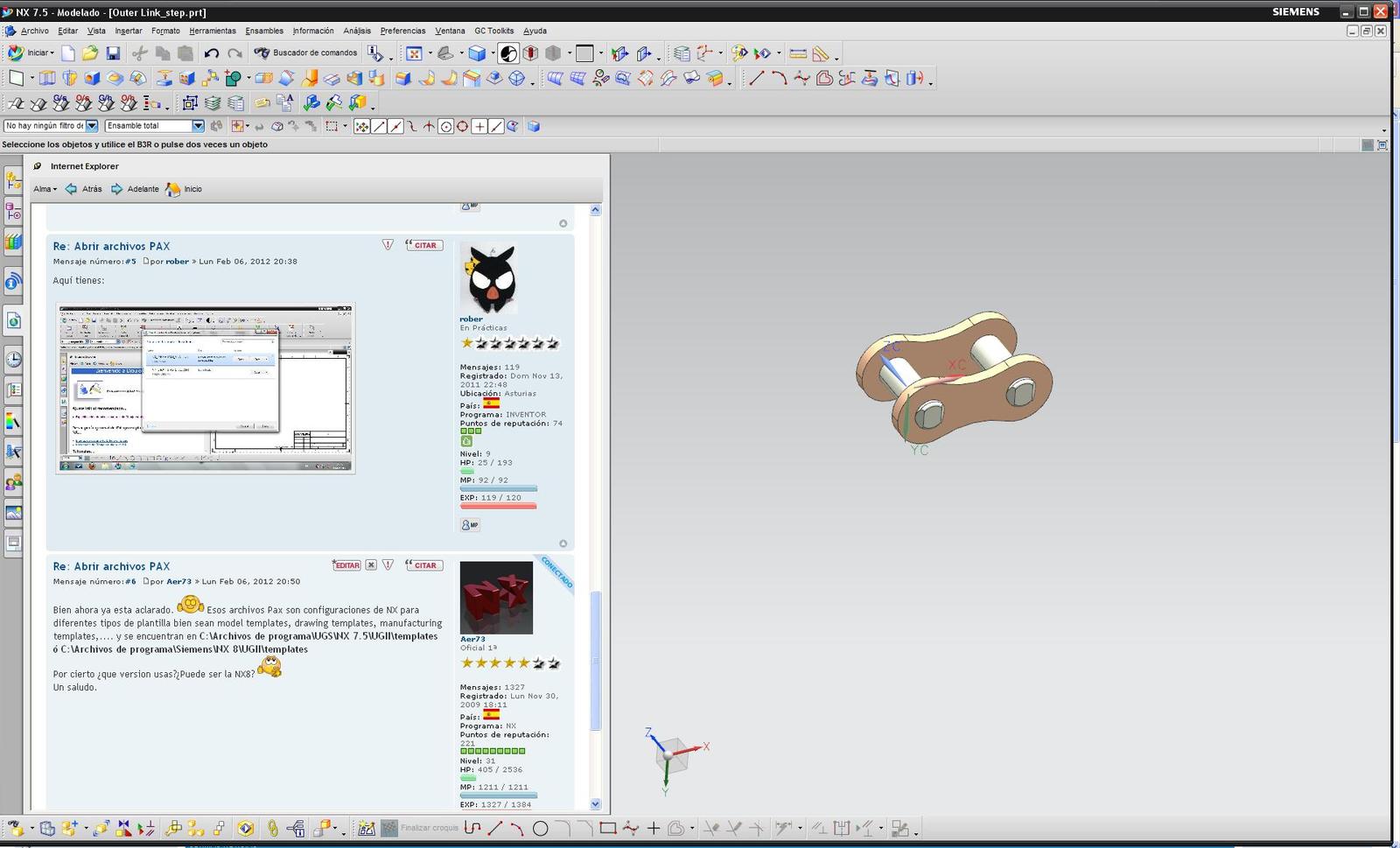Expand the background color dropdown arrow
This screenshot has width=1400, height=848.
(x=601, y=53)
